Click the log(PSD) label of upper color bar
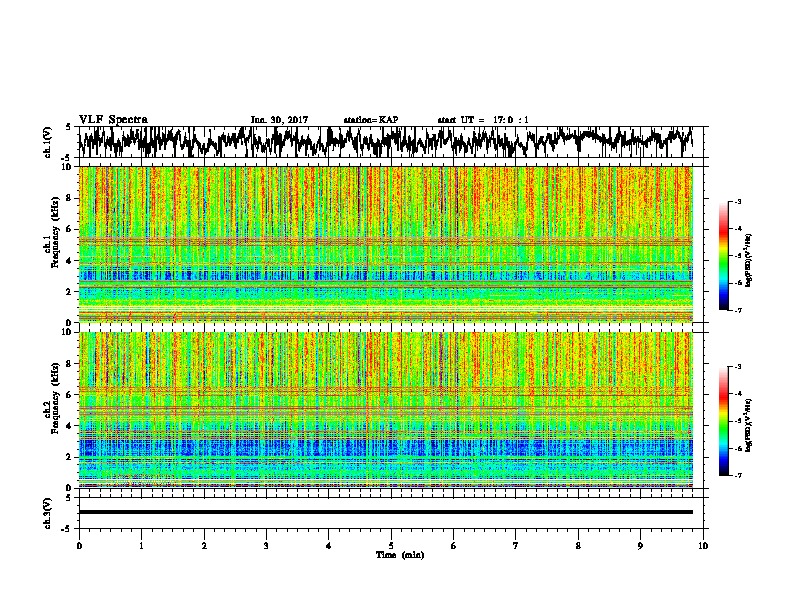Image resolution: width=792 pixels, height=612 pixels. pos(748,260)
